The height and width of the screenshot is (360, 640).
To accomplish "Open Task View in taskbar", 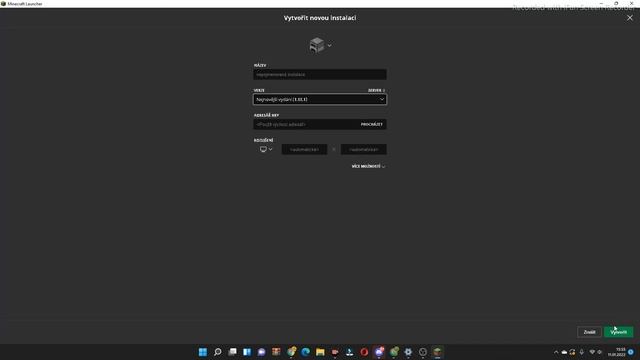I will 232,352.
